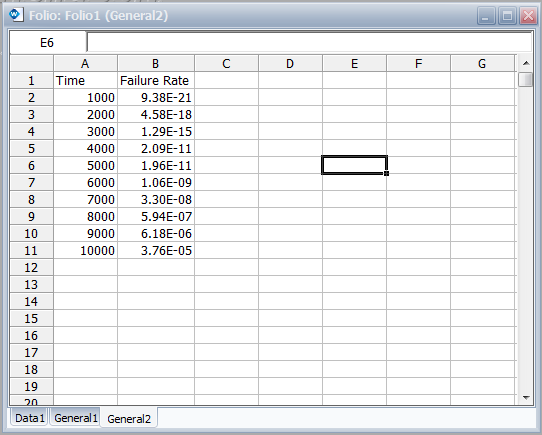The image size is (542, 435).
Task: Minimize the Folio window
Action: [x=486, y=16]
